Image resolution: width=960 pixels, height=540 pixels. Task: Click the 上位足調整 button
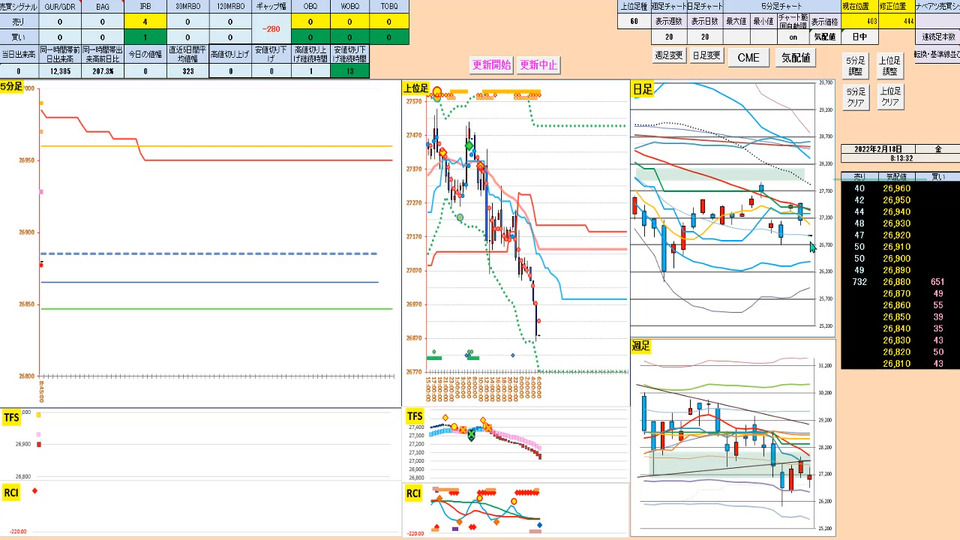(x=890, y=66)
